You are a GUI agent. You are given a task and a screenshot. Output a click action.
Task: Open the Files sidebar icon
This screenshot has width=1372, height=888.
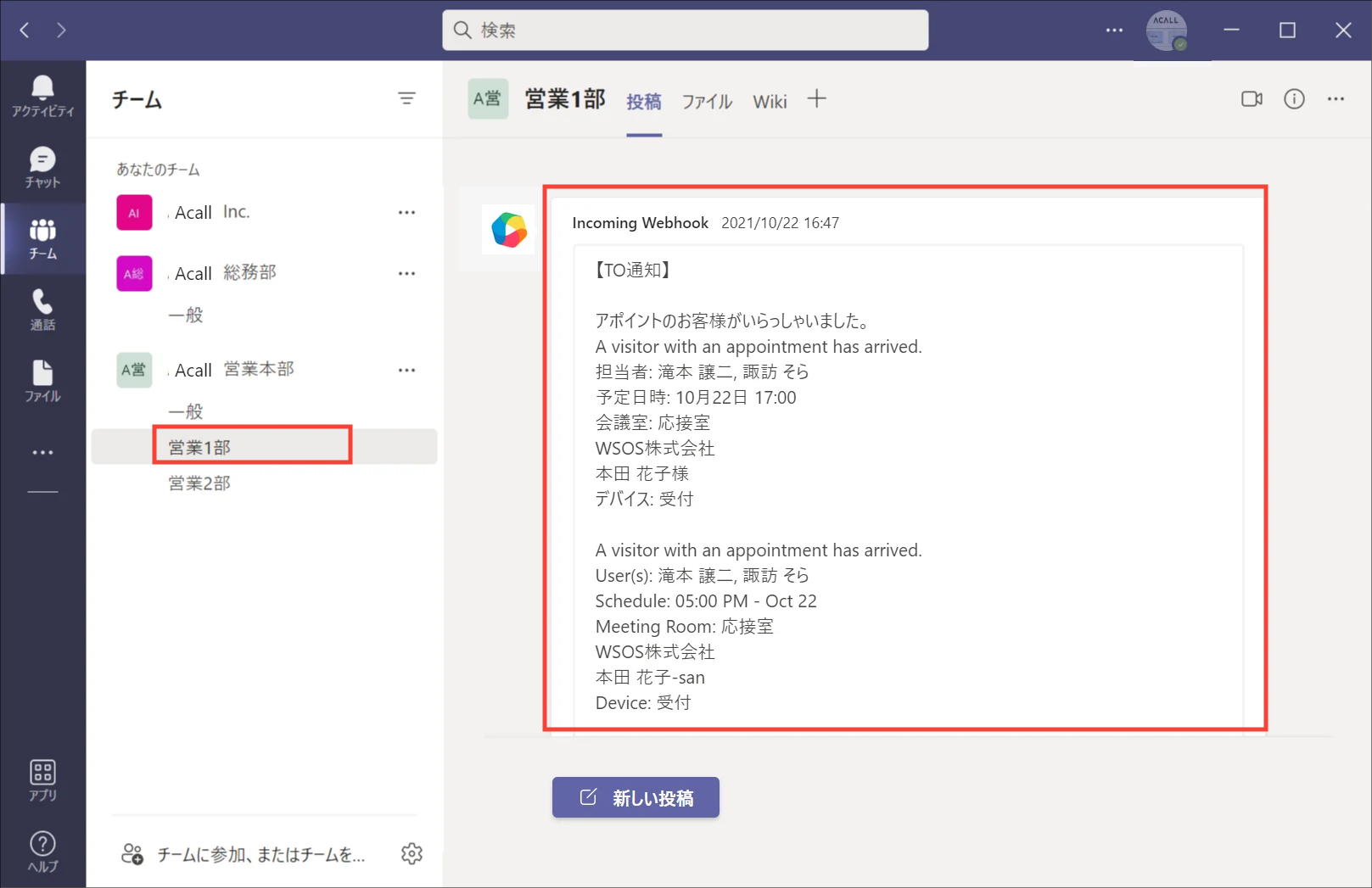point(42,381)
